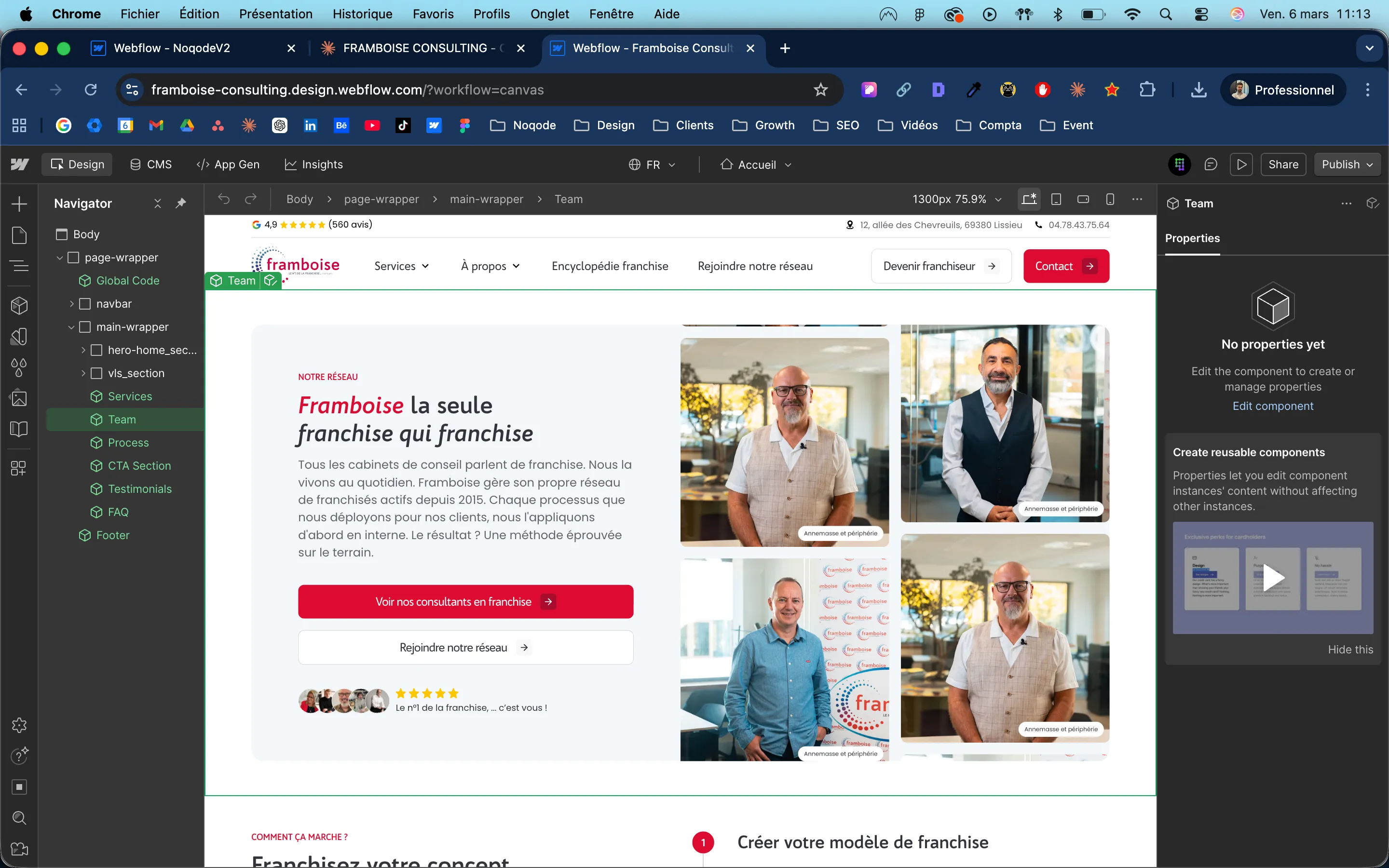Open the Accueil page dropdown
Viewport: 1389px width, 868px height.
pos(757,165)
